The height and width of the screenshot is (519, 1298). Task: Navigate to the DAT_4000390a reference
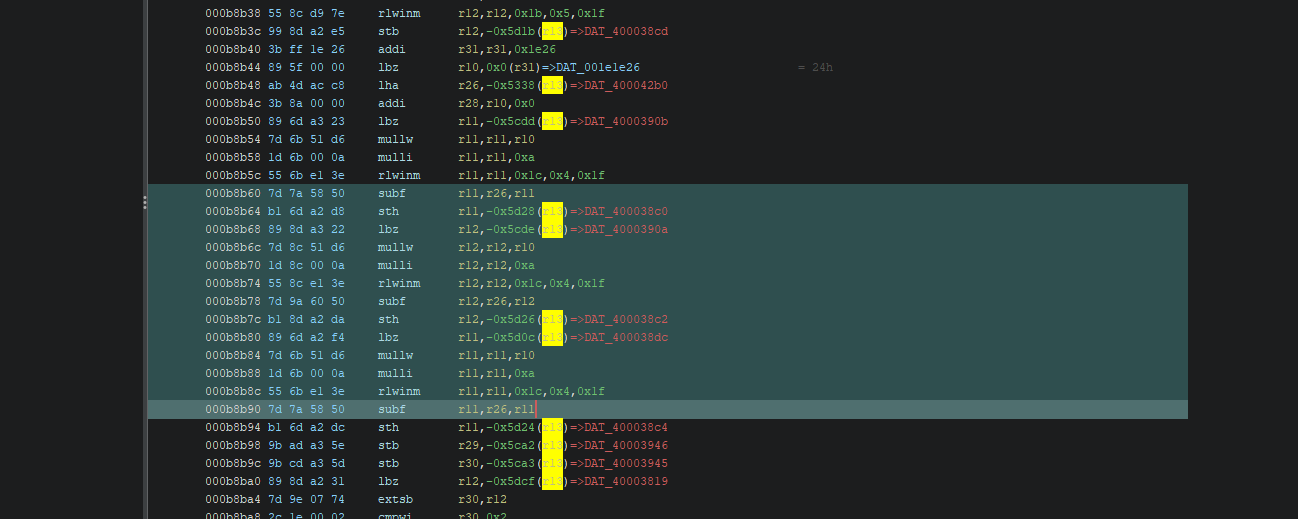point(626,230)
